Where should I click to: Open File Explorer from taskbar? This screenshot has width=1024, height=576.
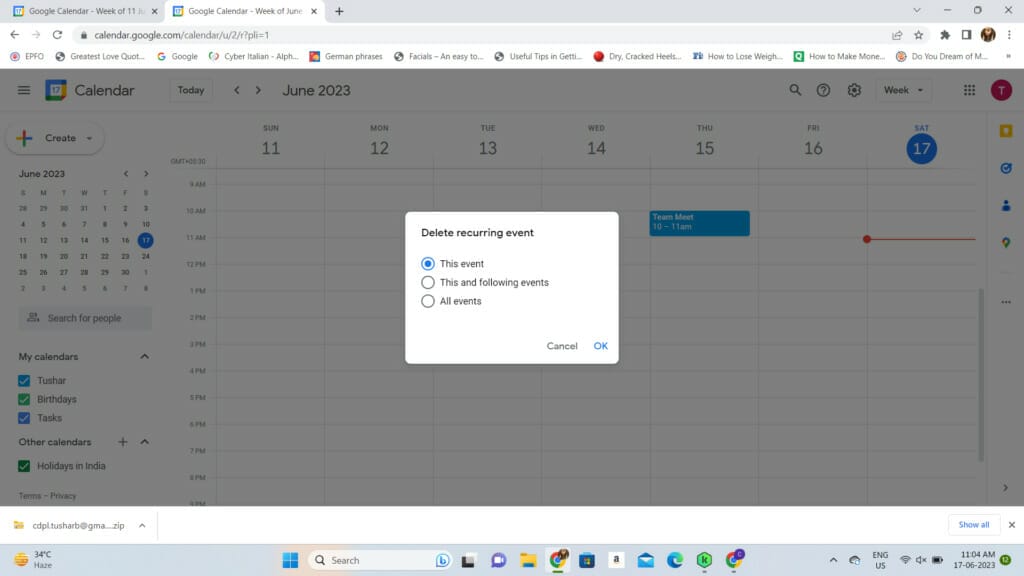(528, 560)
